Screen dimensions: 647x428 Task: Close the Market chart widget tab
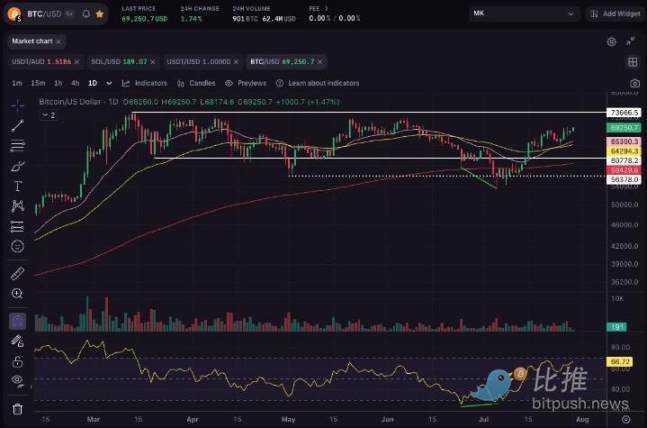point(59,42)
